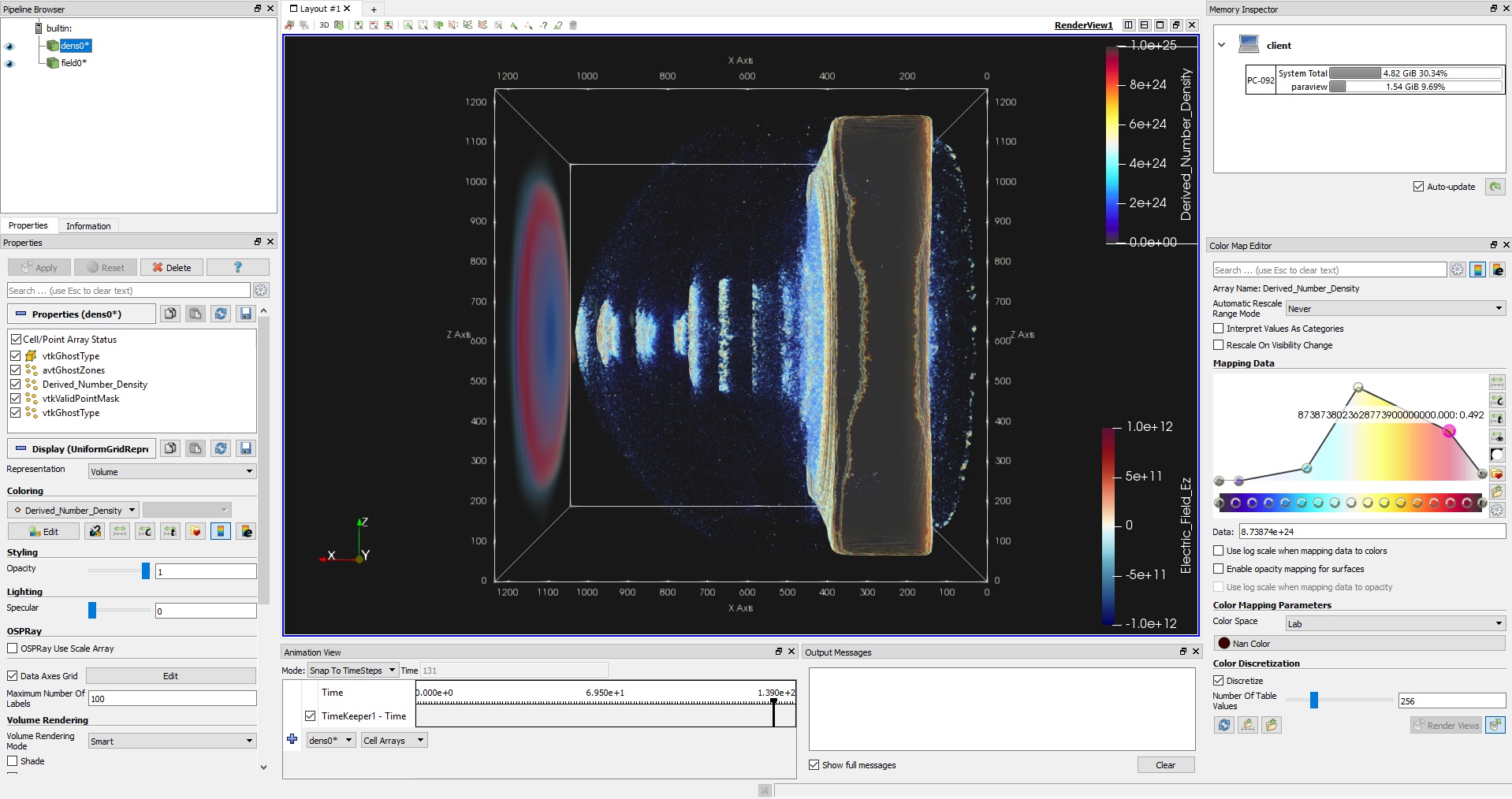Click advanced gear icon next to Properties search
Screen dimensions: 1512x799
point(261,290)
